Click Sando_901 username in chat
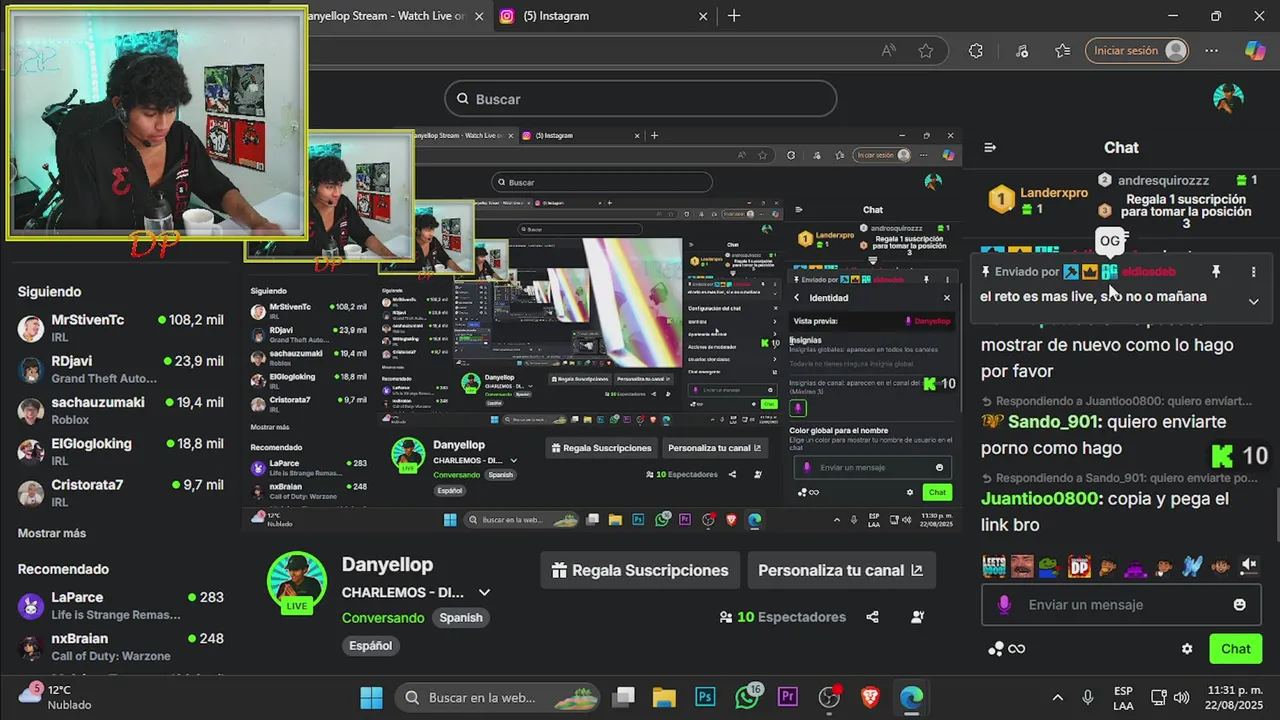The image size is (1280, 720). point(1053,422)
